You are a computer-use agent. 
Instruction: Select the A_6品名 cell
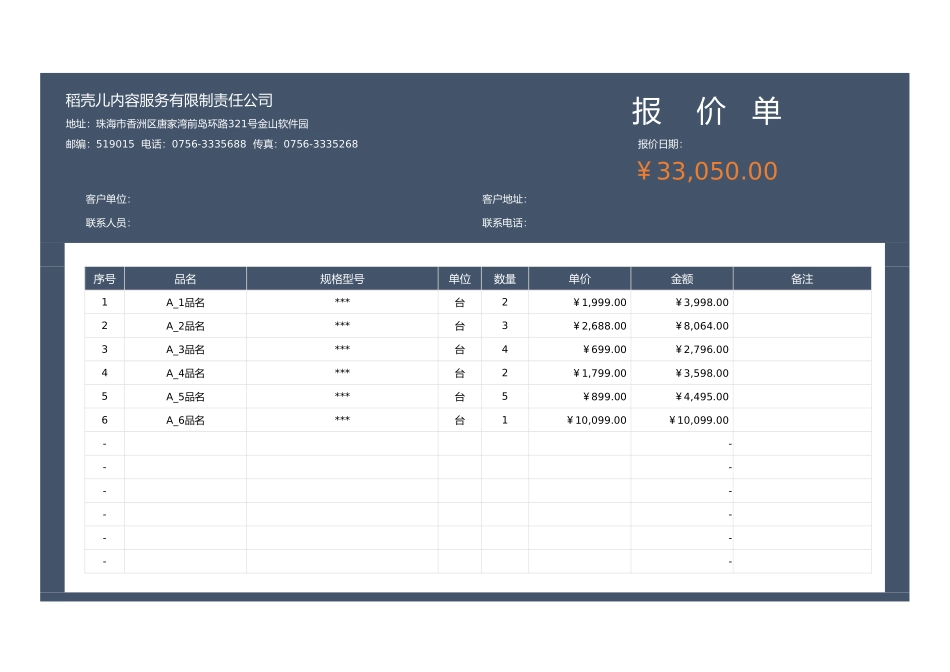coord(184,420)
